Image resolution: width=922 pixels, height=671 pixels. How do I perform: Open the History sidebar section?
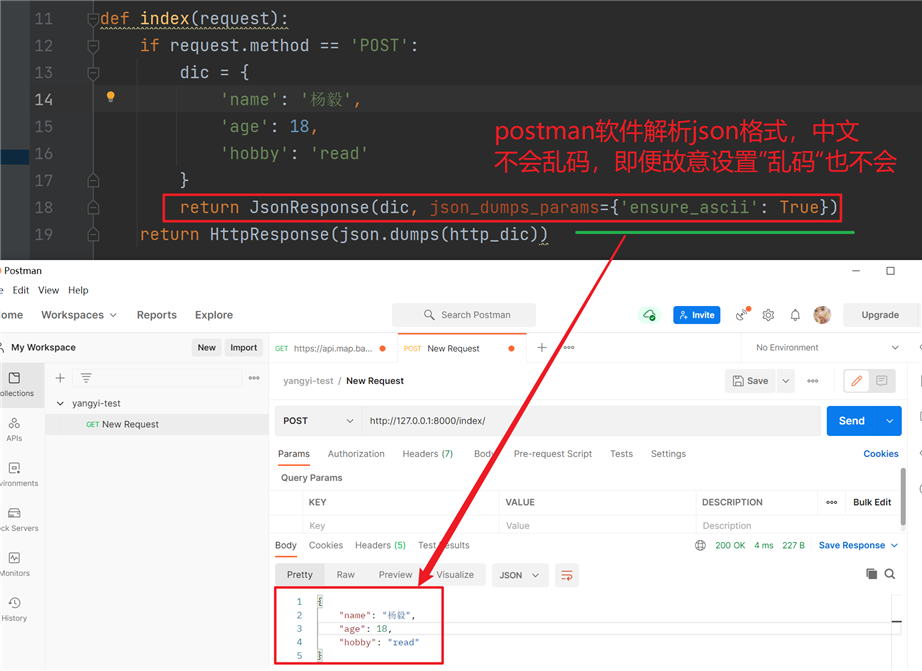[x=14, y=609]
